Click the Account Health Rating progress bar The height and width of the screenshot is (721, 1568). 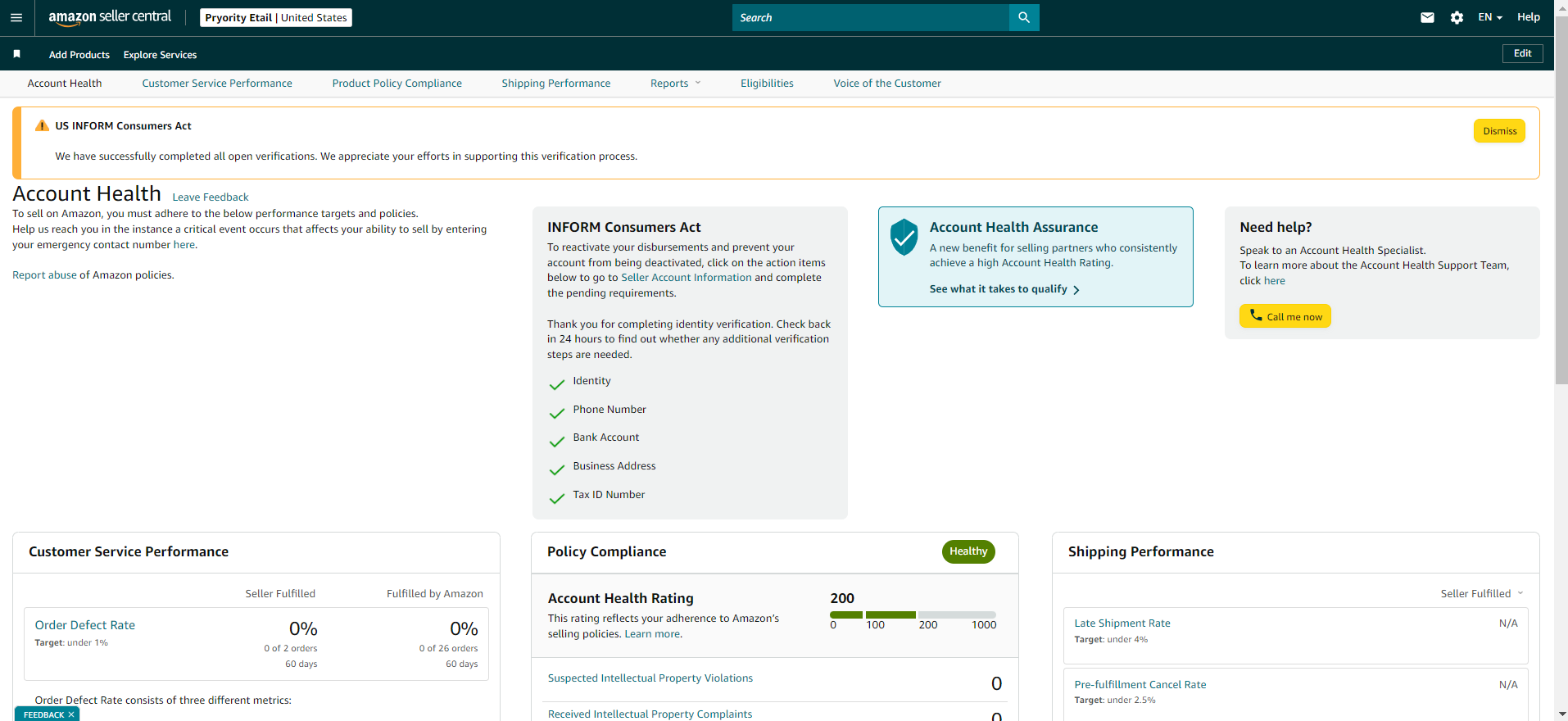point(913,614)
